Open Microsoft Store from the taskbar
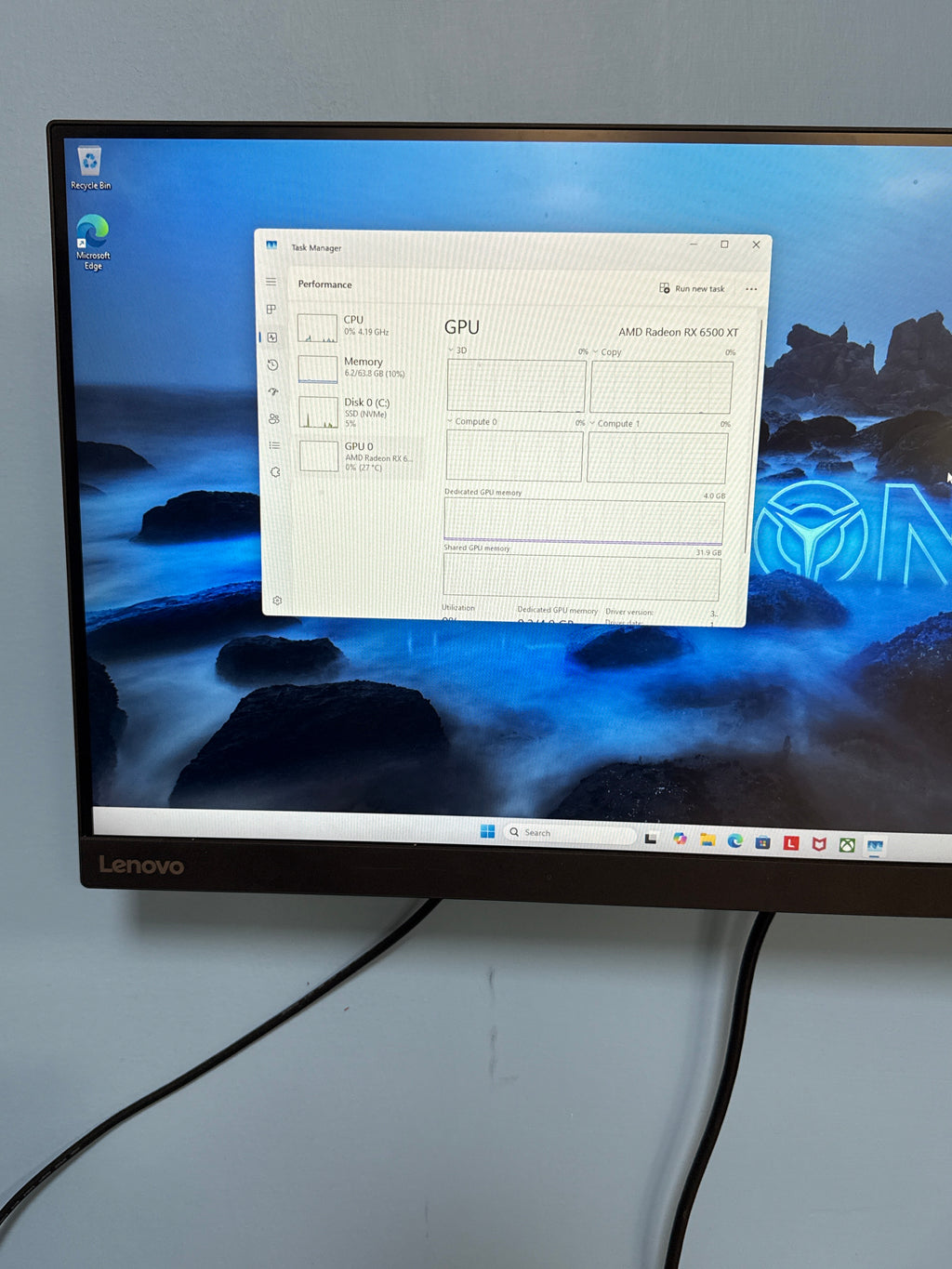 [x=762, y=842]
